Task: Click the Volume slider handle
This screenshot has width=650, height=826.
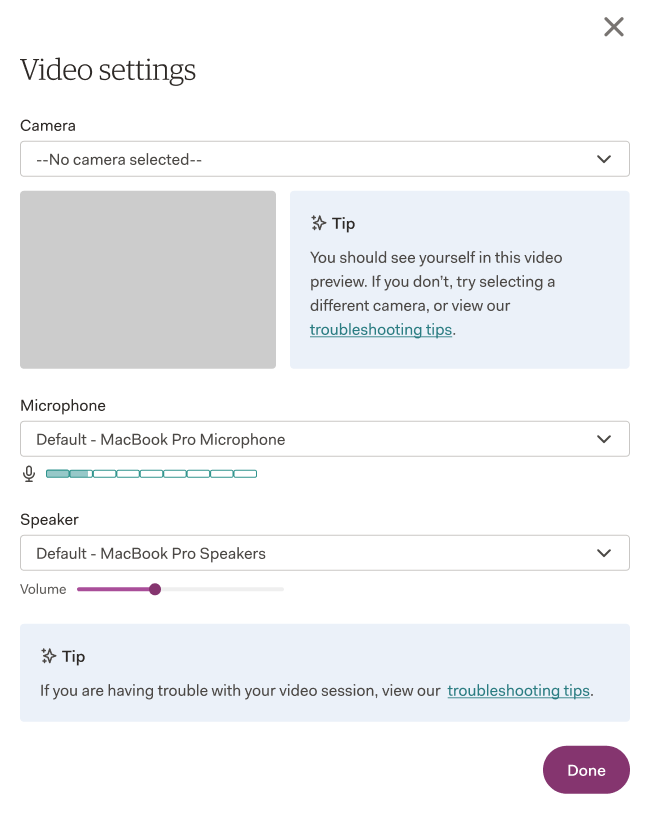Action: (155, 589)
